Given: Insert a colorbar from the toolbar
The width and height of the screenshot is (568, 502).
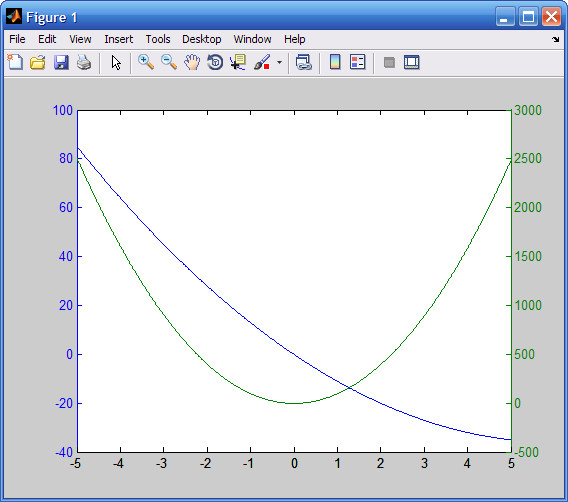Looking at the screenshot, I should coord(335,62).
